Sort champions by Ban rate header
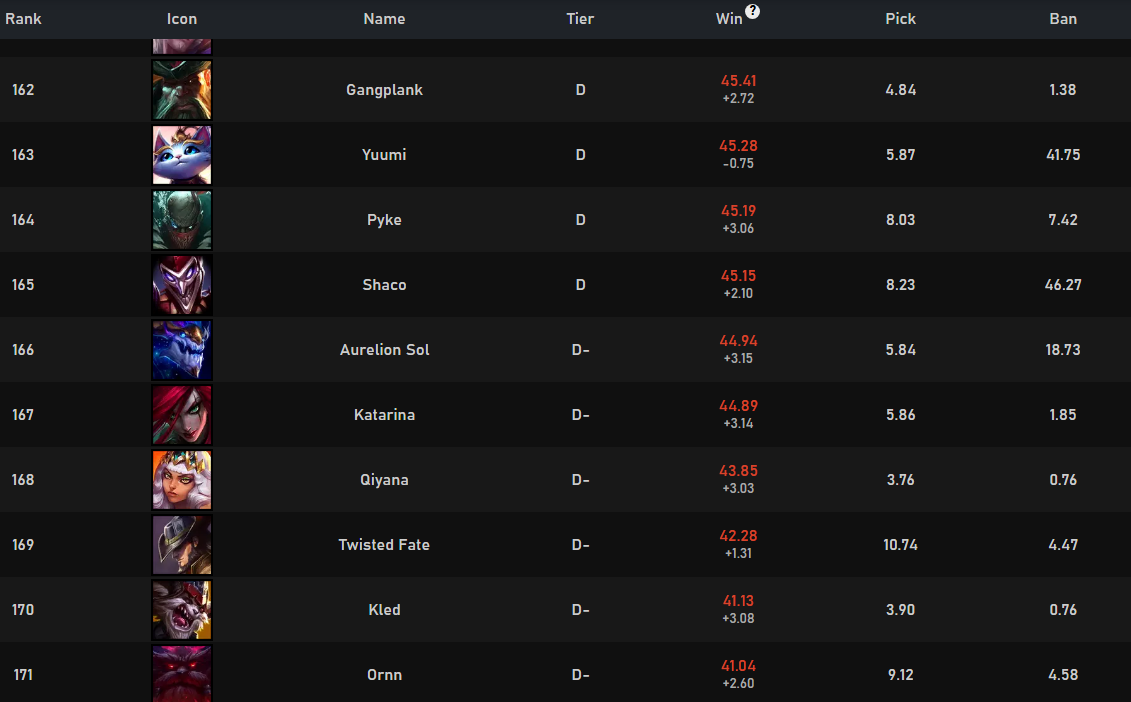Screen dimensions: 1131x702 coord(1062,19)
